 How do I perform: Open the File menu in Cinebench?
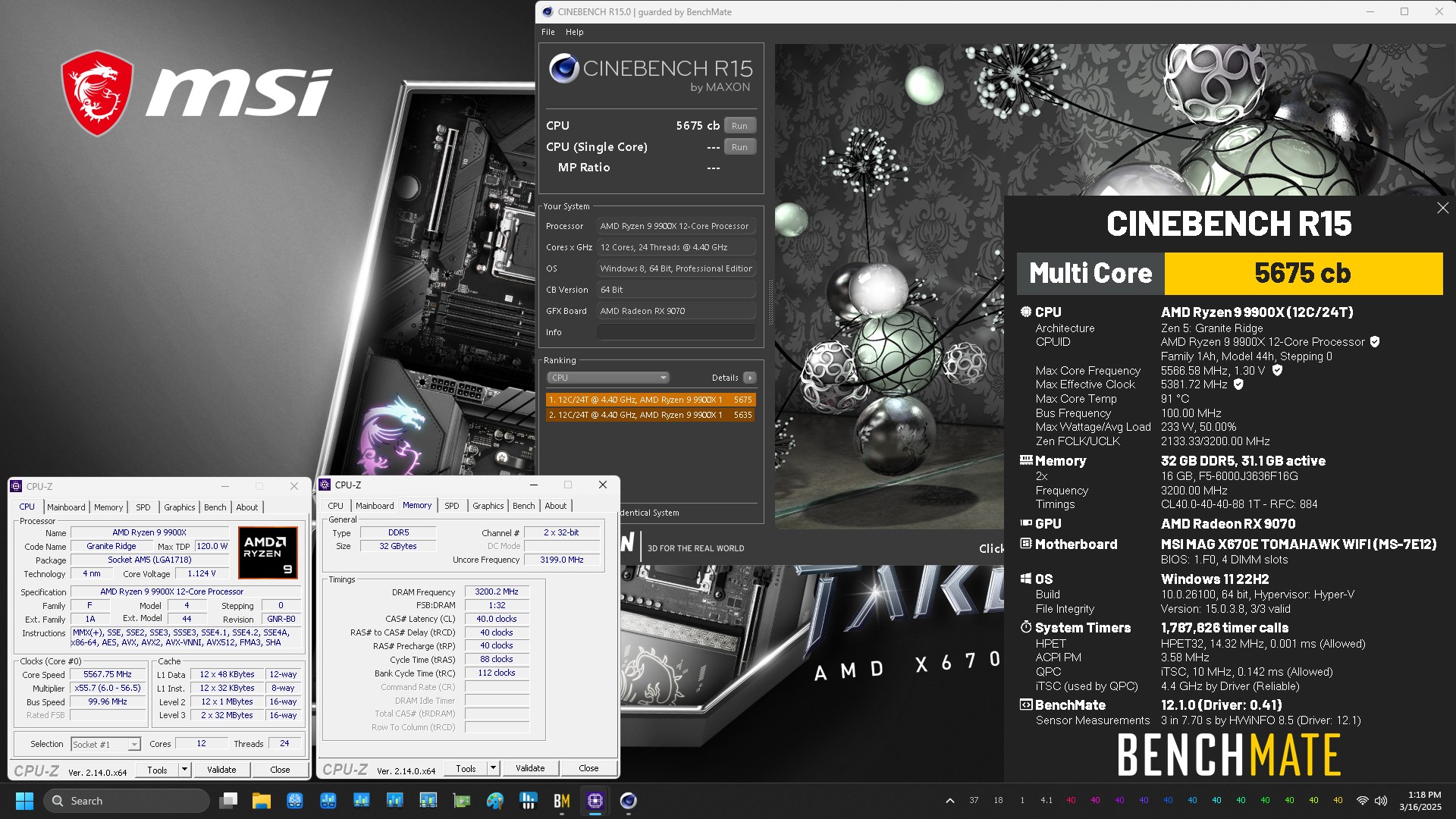click(x=548, y=32)
